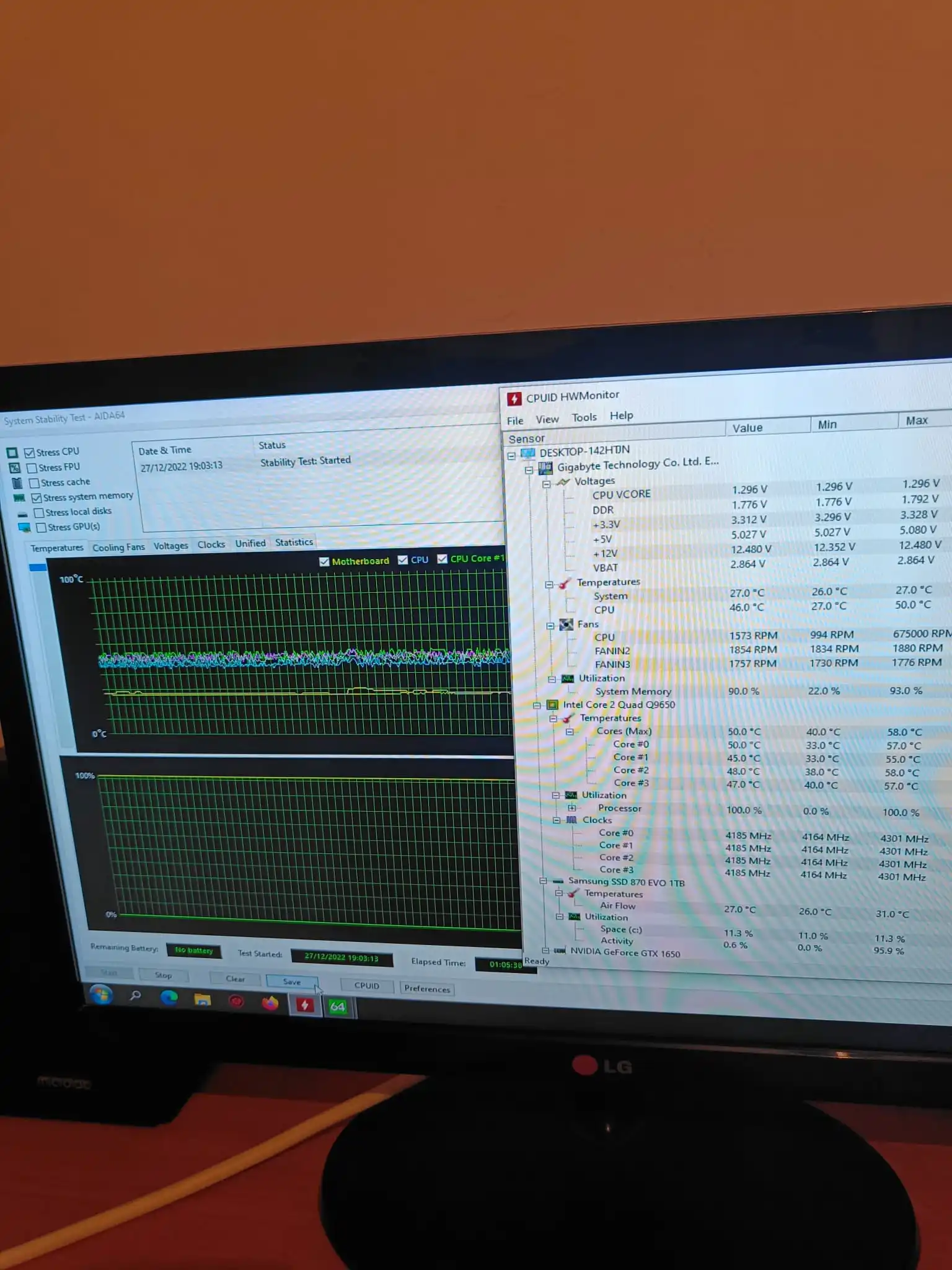Open the File menu in HWMonitor
Viewport: 952px width, 1270px height.
click(515, 421)
